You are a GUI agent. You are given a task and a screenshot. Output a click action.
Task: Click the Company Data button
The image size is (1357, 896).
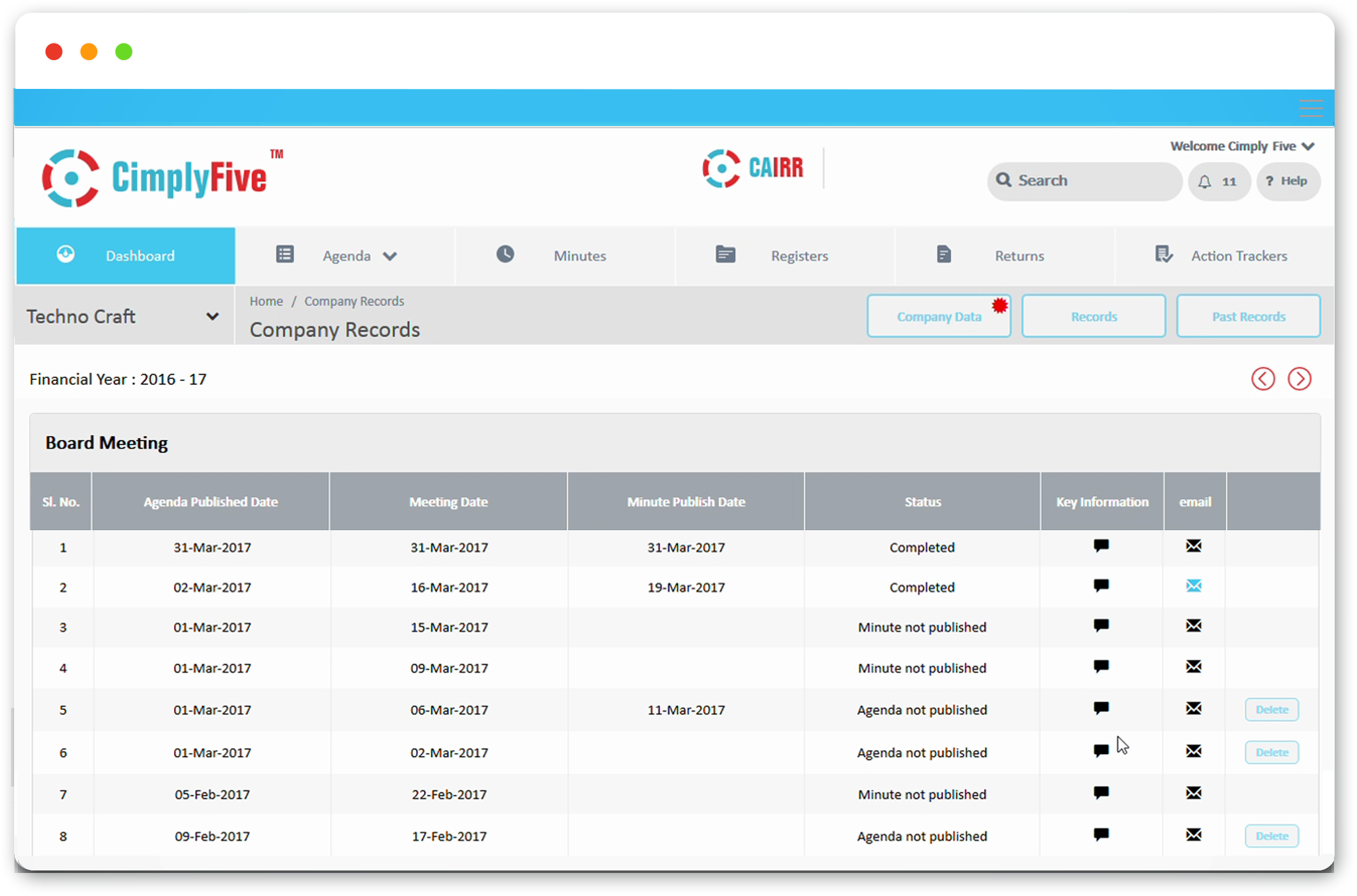pyautogui.click(x=938, y=317)
